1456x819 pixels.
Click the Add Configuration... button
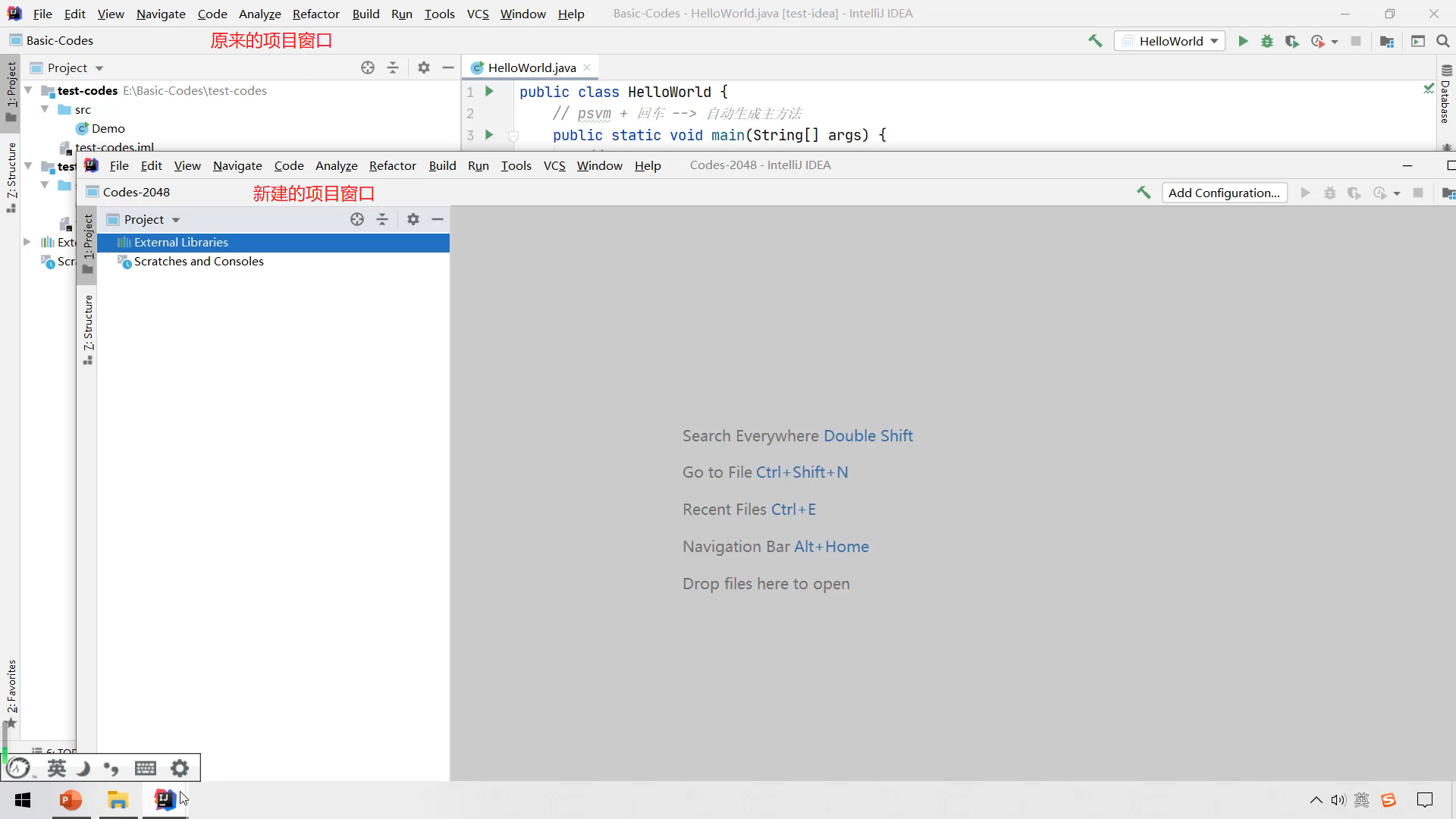(1223, 193)
